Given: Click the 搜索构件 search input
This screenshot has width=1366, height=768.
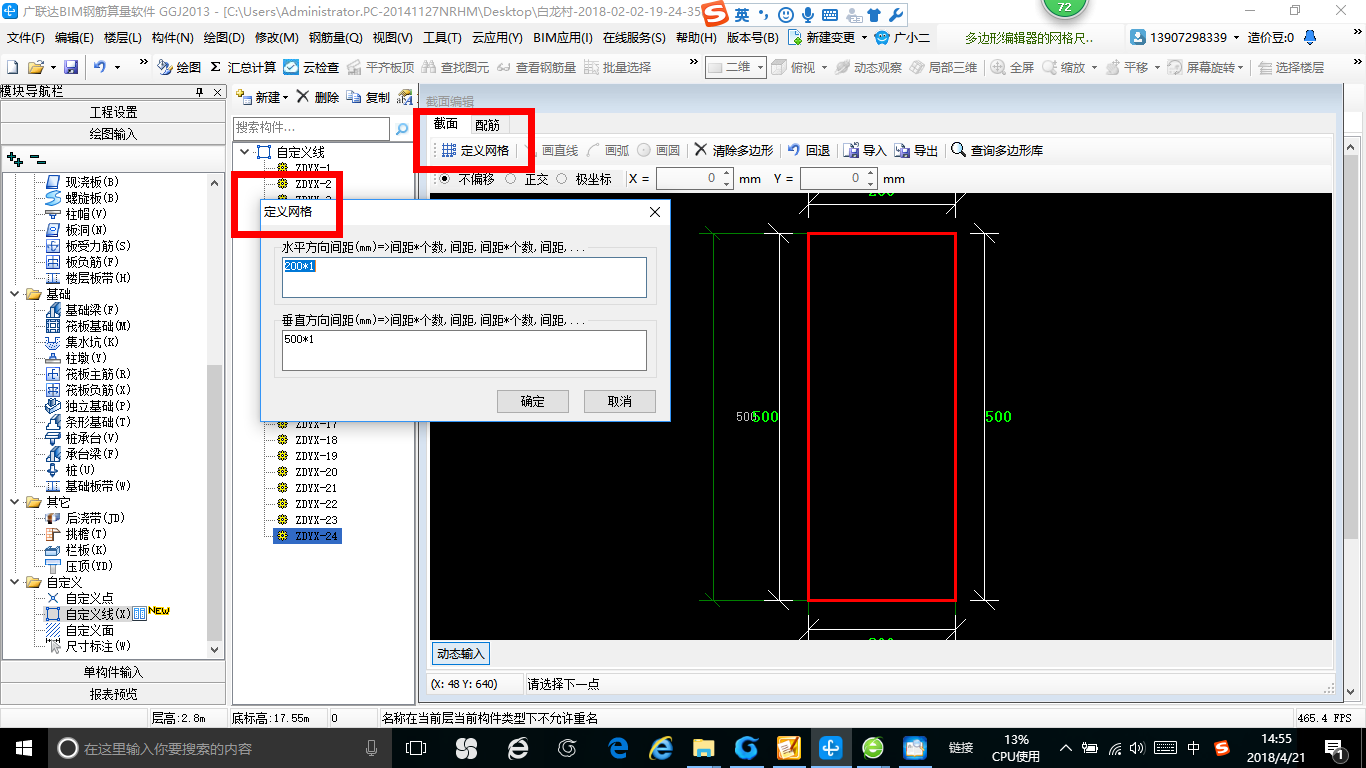Looking at the screenshot, I should tap(311, 128).
